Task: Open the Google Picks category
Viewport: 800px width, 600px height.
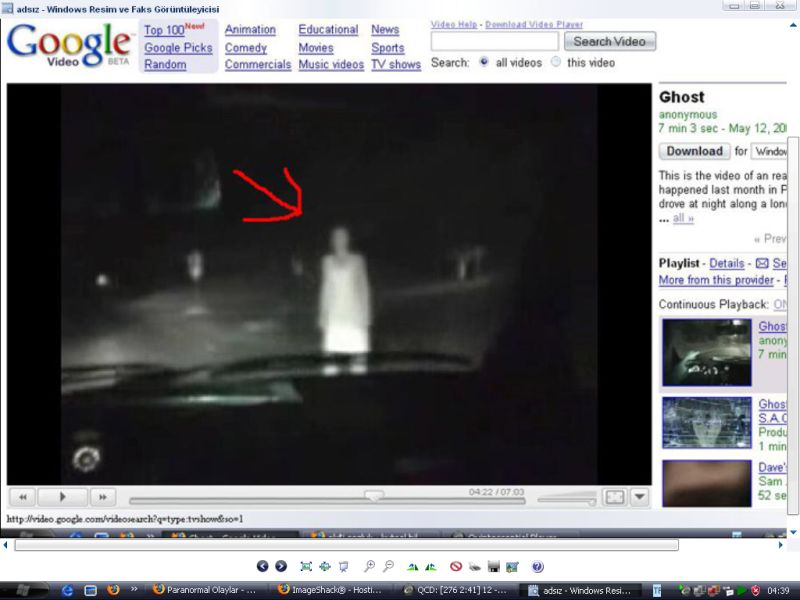Action: click(178, 48)
